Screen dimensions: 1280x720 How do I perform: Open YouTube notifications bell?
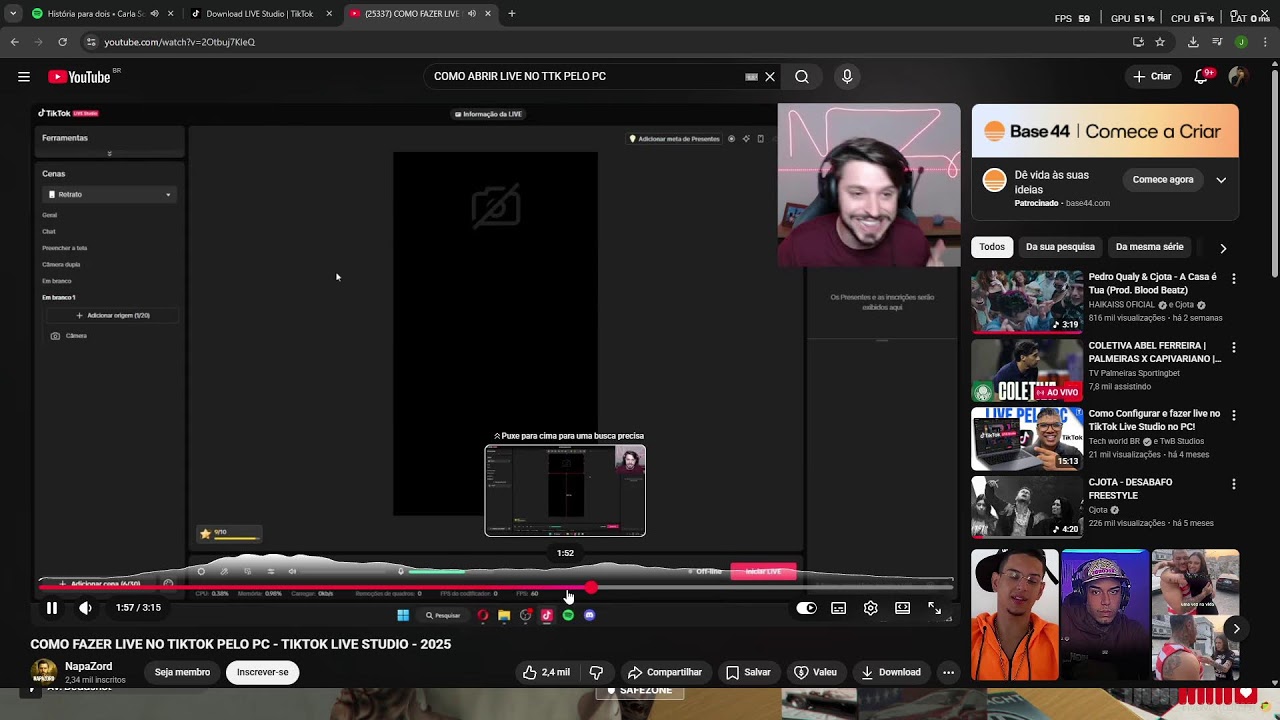(1203, 77)
